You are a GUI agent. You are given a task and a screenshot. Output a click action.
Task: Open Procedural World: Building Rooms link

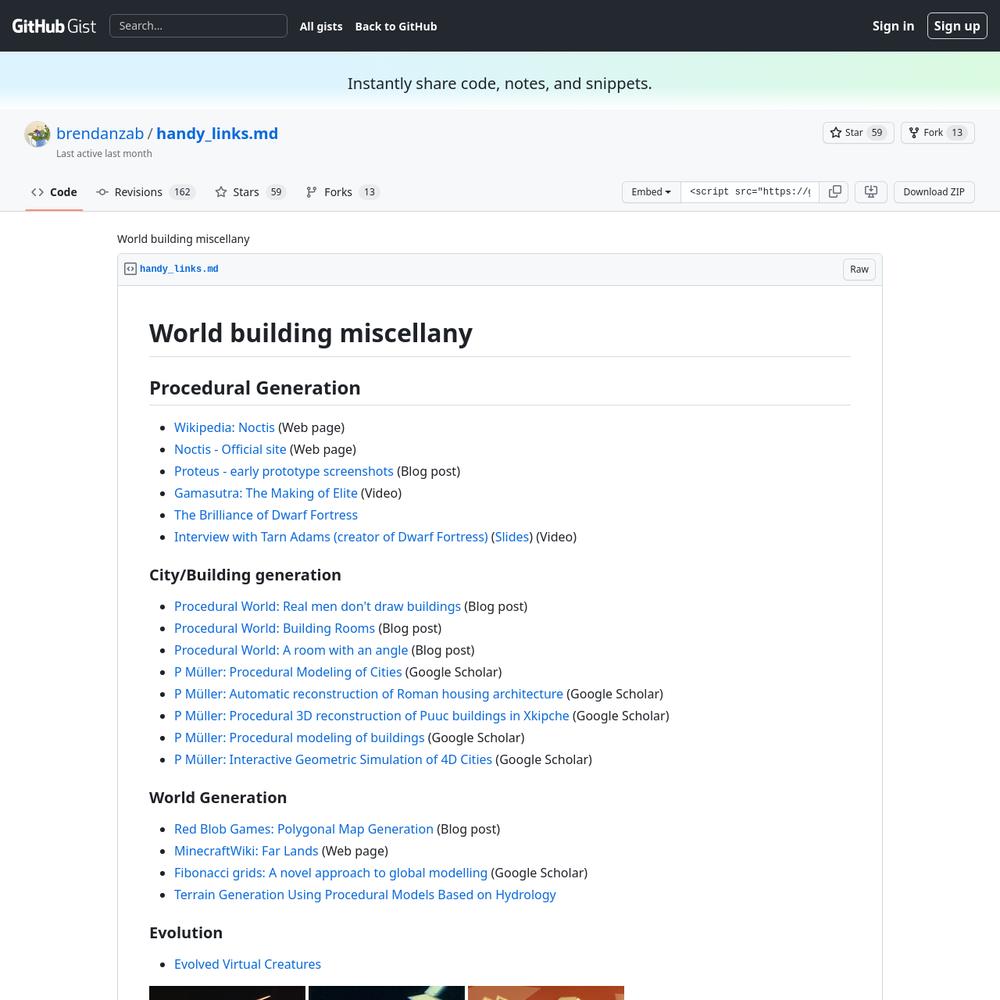coord(275,628)
